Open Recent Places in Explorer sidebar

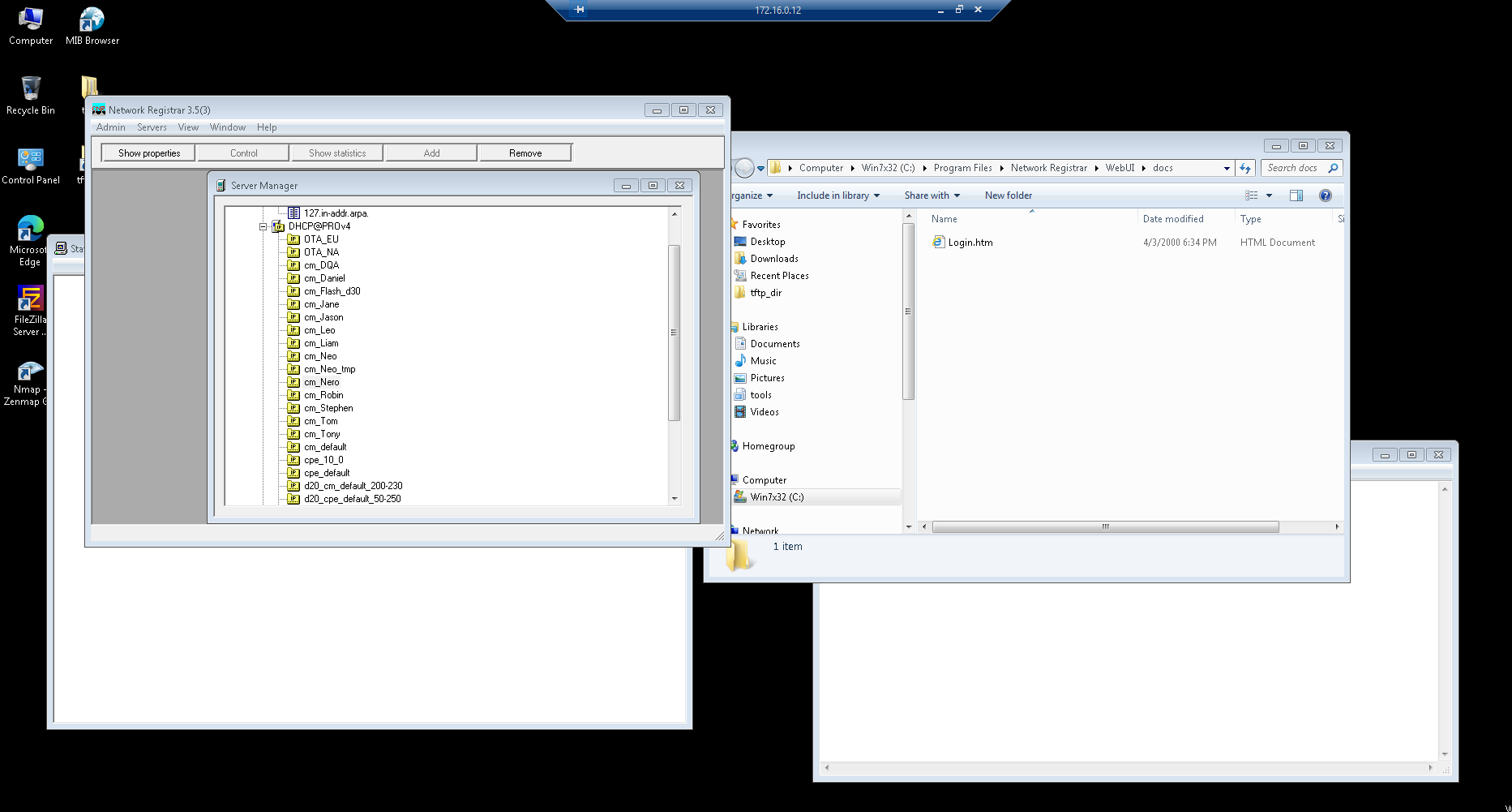pos(779,276)
